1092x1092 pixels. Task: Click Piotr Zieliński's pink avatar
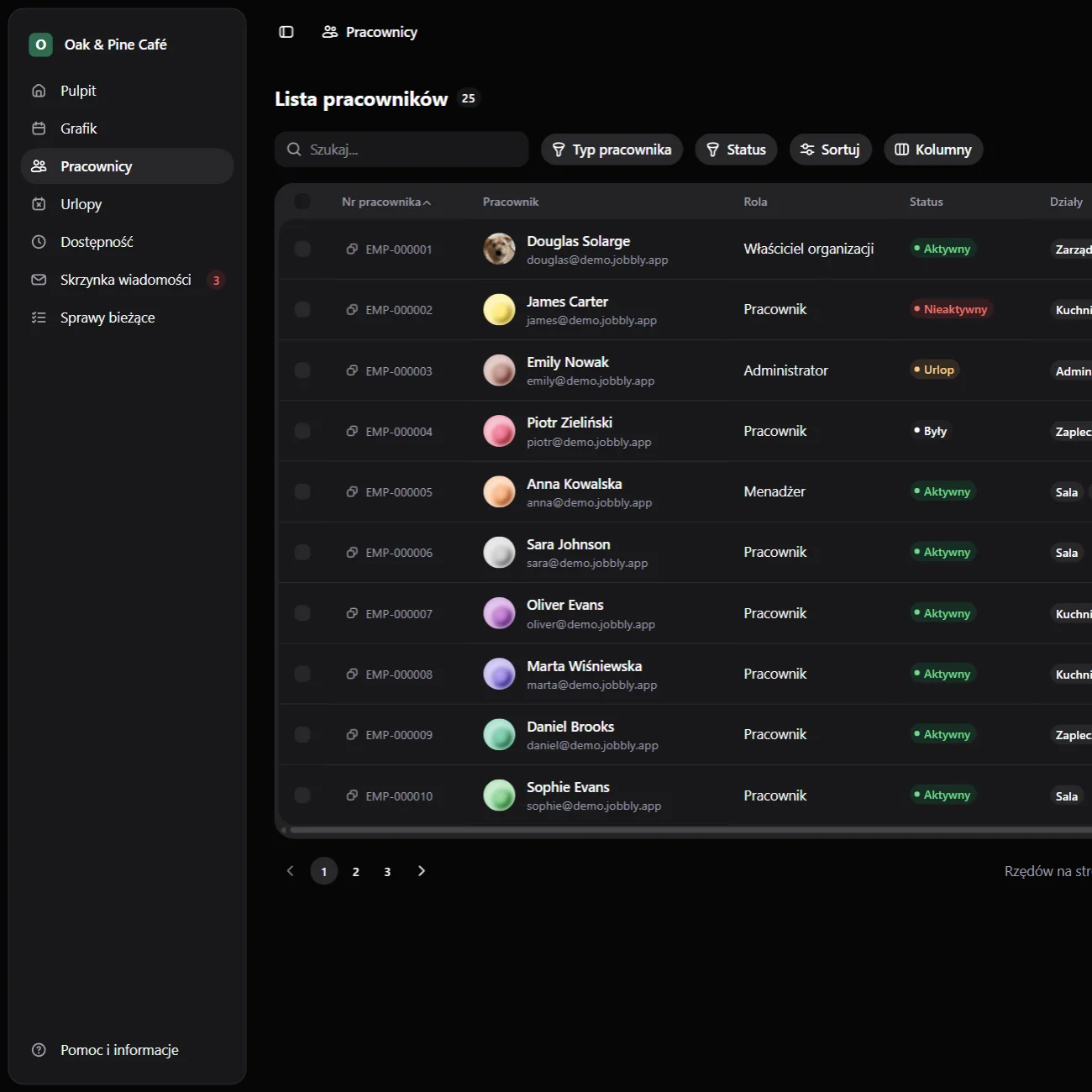(x=499, y=431)
